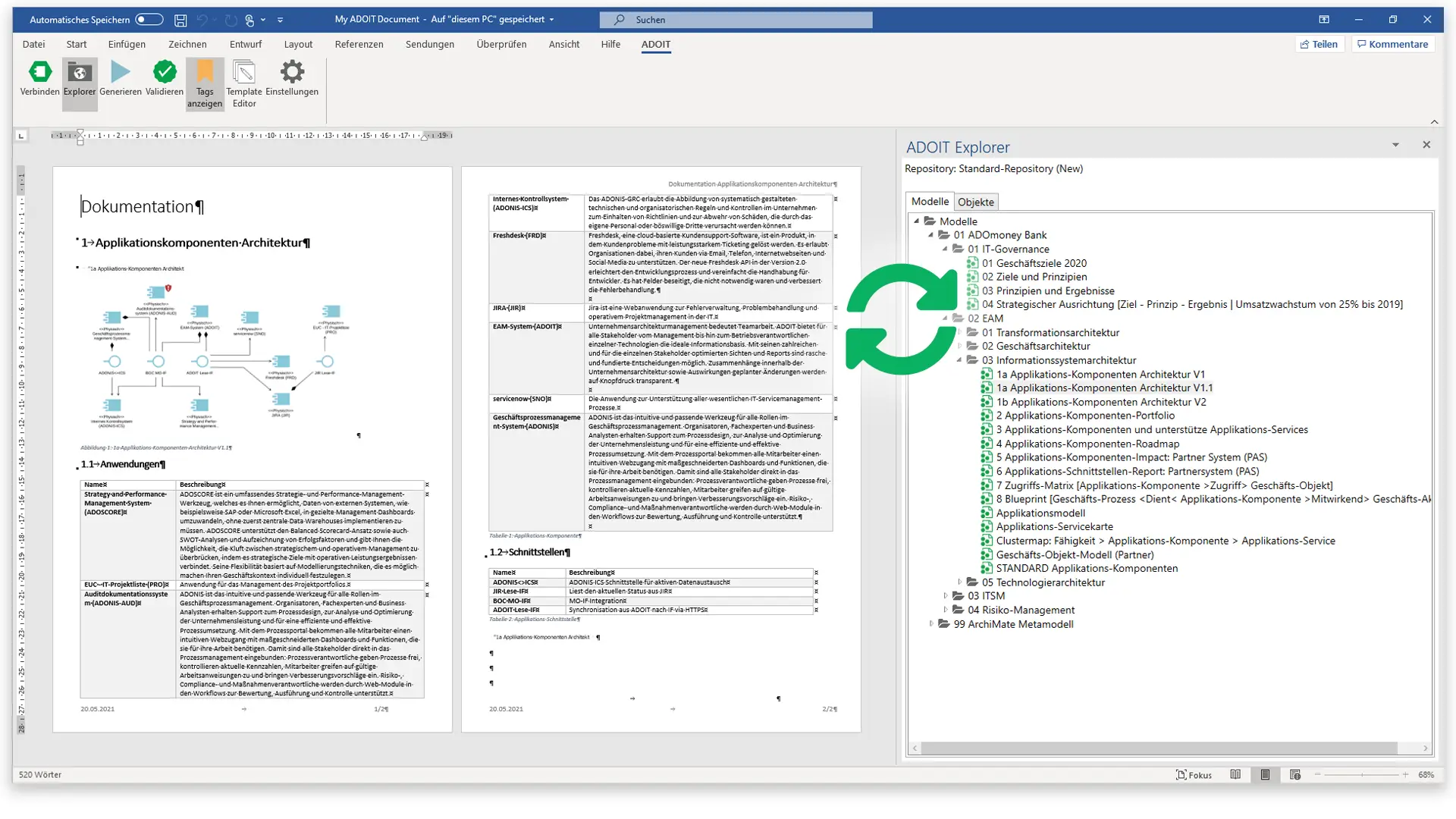The width and height of the screenshot is (1456, 819).
Task: Switch to web layout view icon
Action: [x=1294, y=775]
